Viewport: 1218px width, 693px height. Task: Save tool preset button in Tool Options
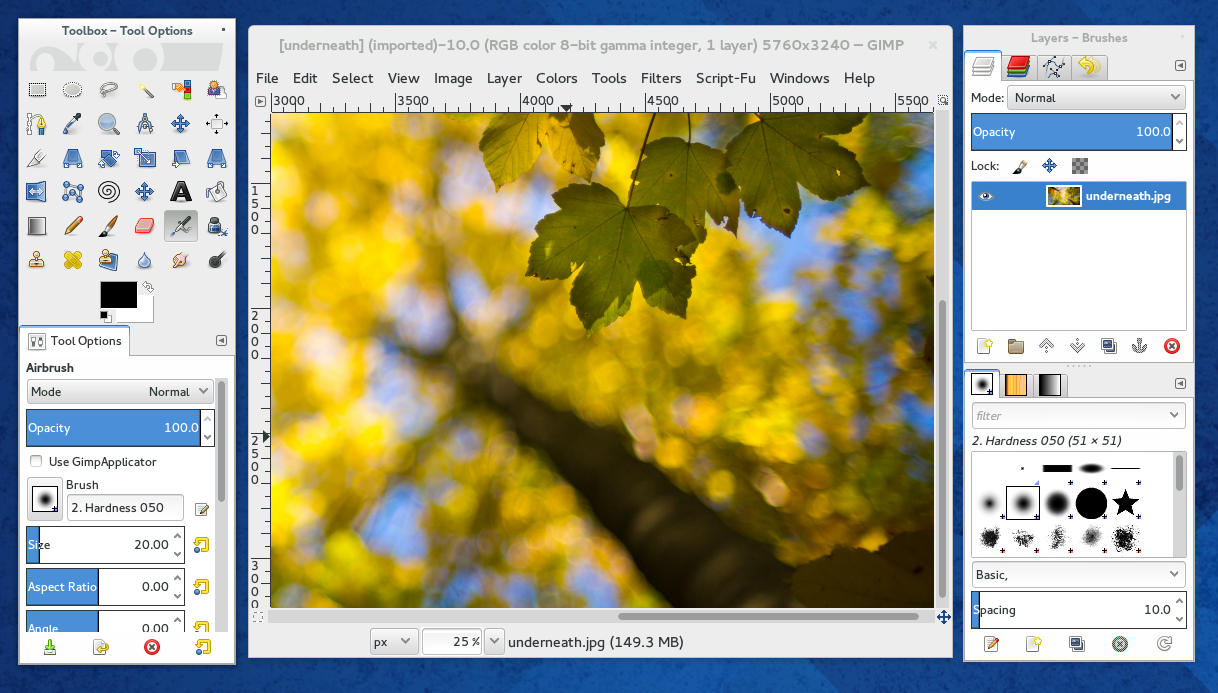[50, 647]
